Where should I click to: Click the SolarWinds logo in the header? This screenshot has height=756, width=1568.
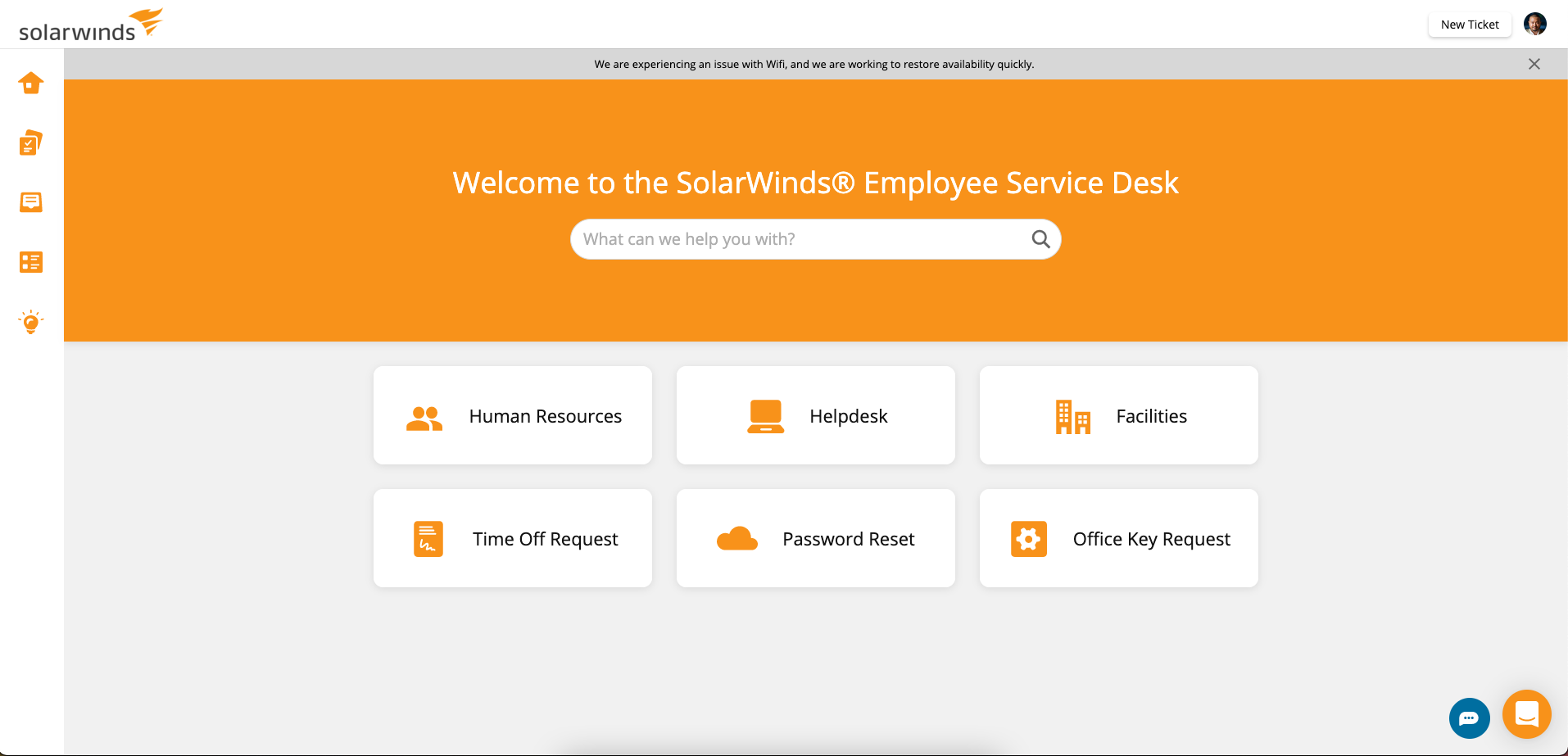pyautogui.click(x=88, y=23)
